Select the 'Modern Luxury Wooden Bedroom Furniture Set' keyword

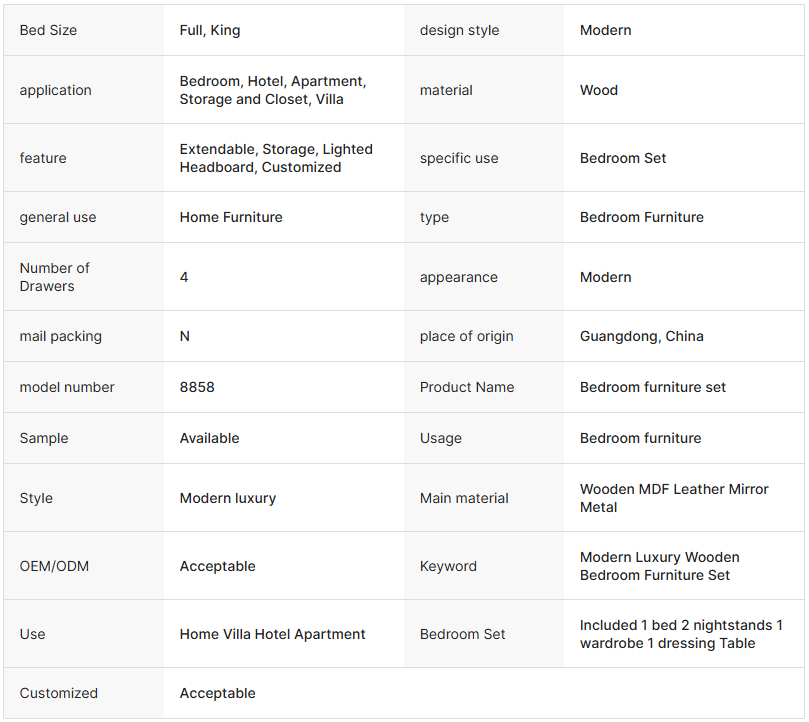pos(660,566)
